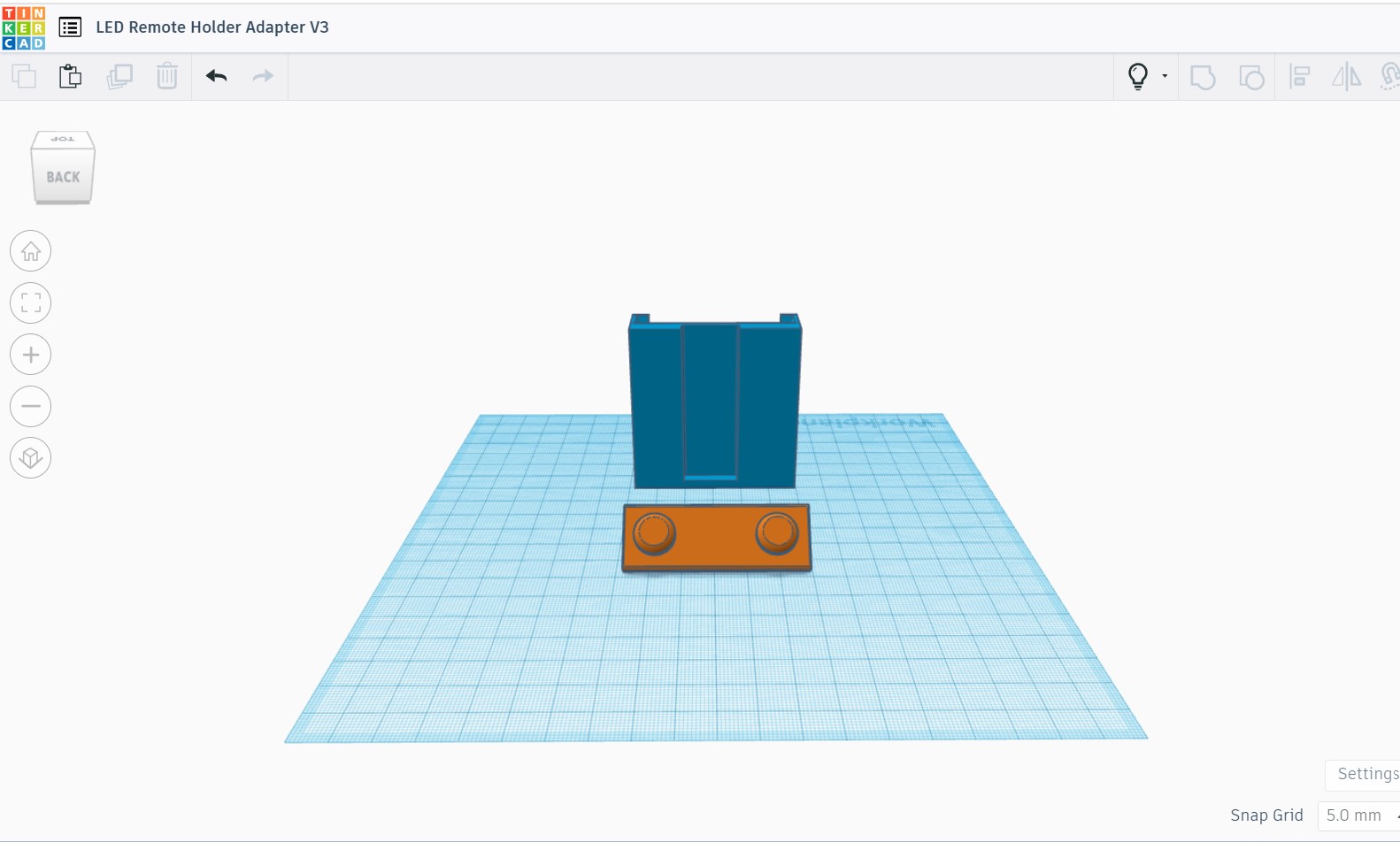This screenshot has height=842, width=1400.
Task: Click design title LED Remote Holder Adapter V3
Action: pos(212,27)
